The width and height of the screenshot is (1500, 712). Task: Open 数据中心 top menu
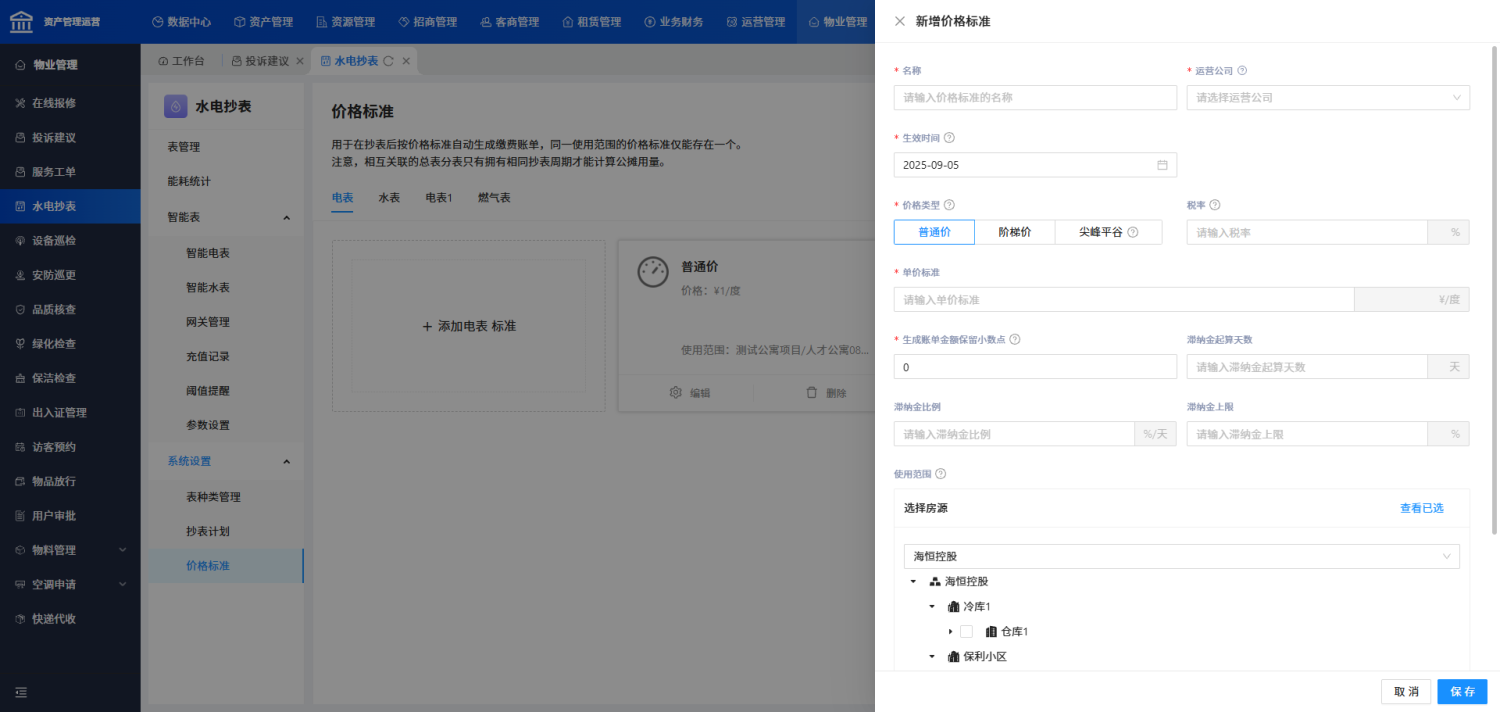point(181,21)
